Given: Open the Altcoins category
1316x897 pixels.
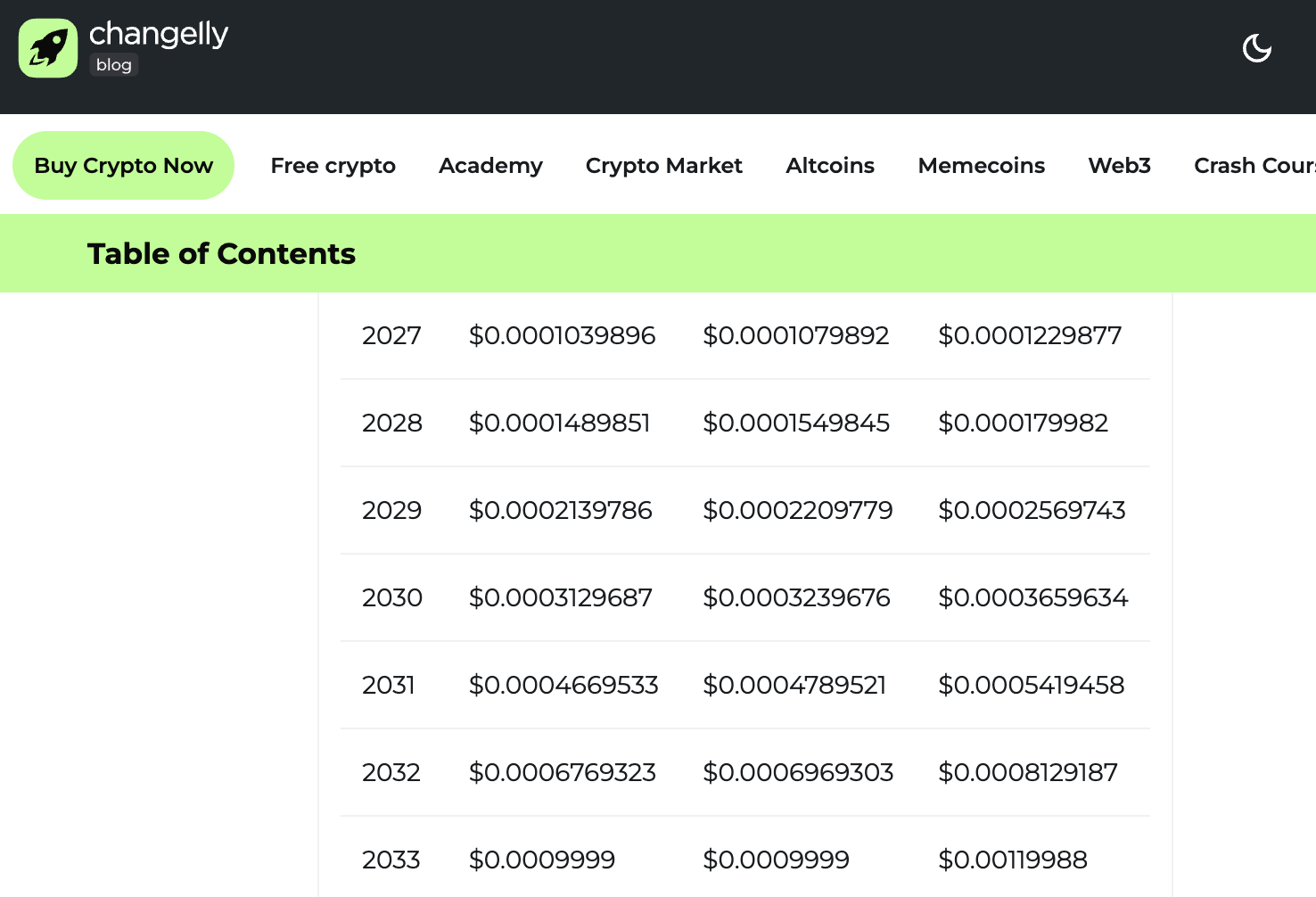Looking at the screenshot, I should [x=829, y=166].
